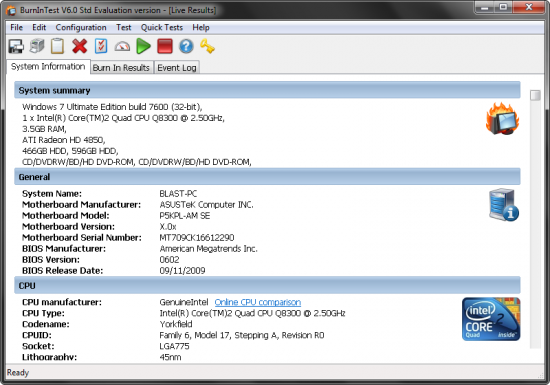Click 'Windows 7 Ultimate Edition' summary line
This screenshot has width=550, height=385.
coord(112,107)
